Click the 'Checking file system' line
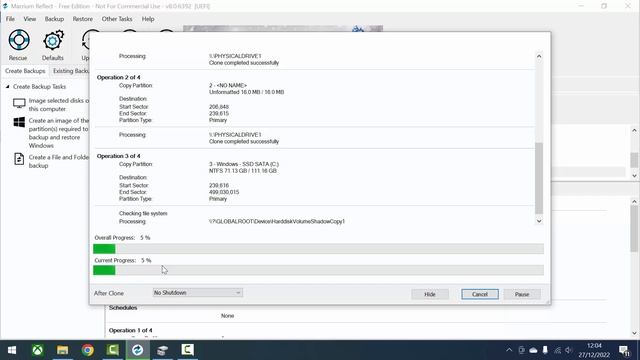This screenshot has height=360, width=640. pyautogui.click(x=143, y=213)
